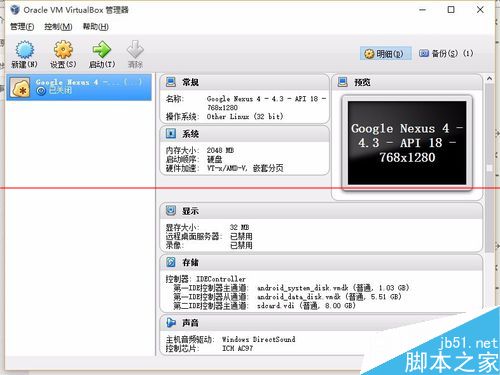Click the Audio (声音) speaker icon
This screenshot has height=375, width=500.
(x=171, y=322)
